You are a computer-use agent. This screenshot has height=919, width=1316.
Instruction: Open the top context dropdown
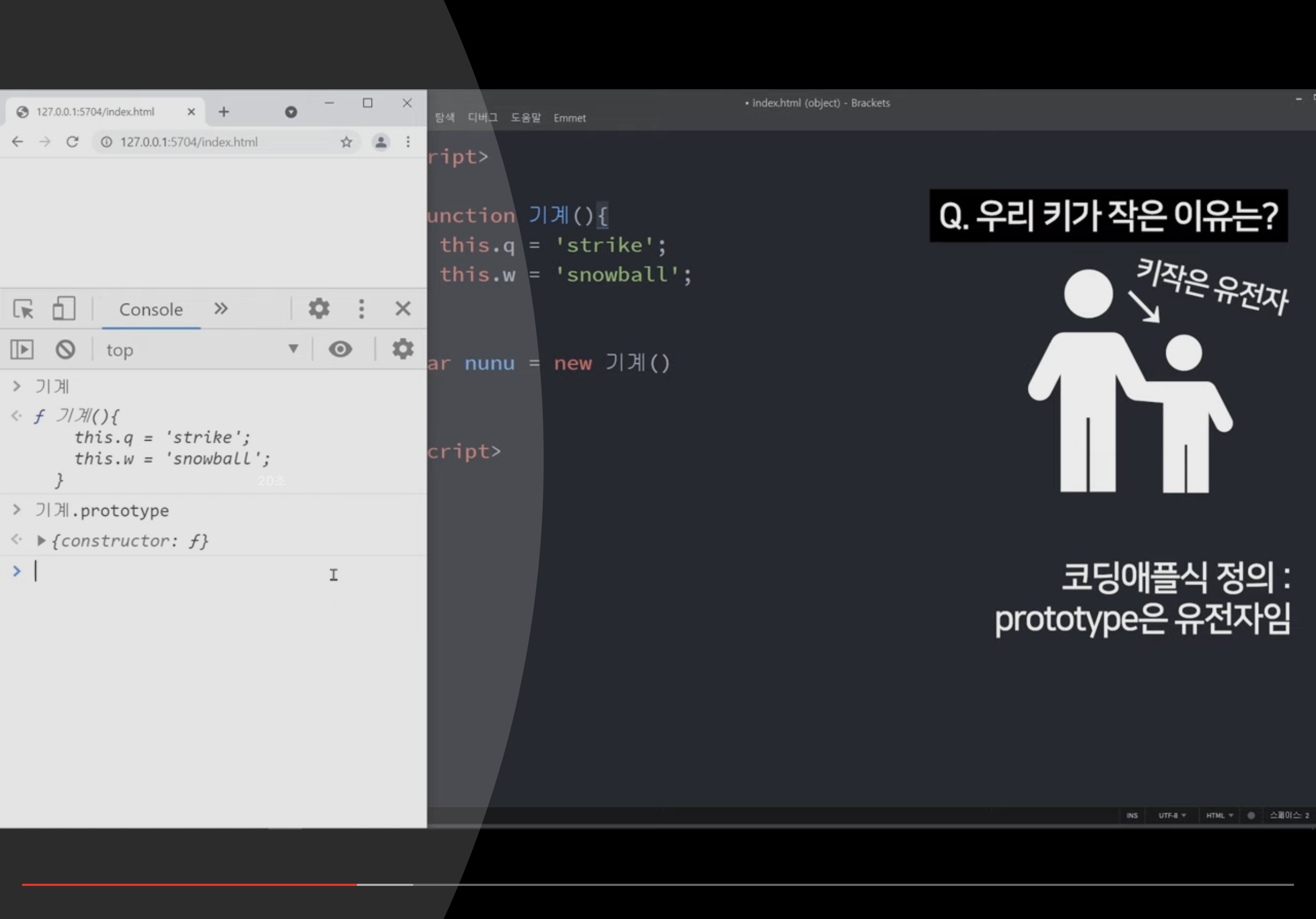(201, 349)
